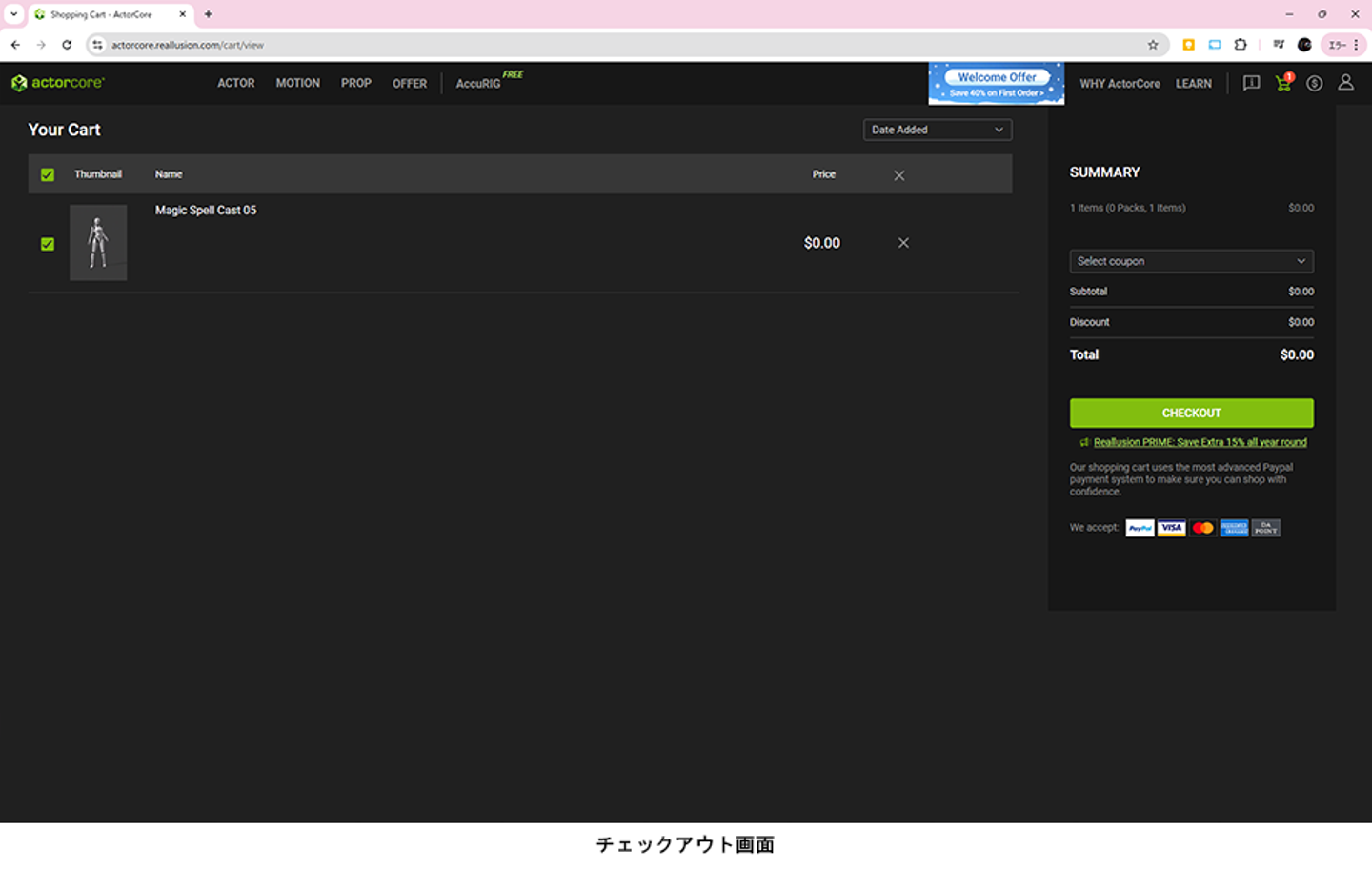Open the PROP menu
Screen dimensions: 1372x869
coord(356,83)
